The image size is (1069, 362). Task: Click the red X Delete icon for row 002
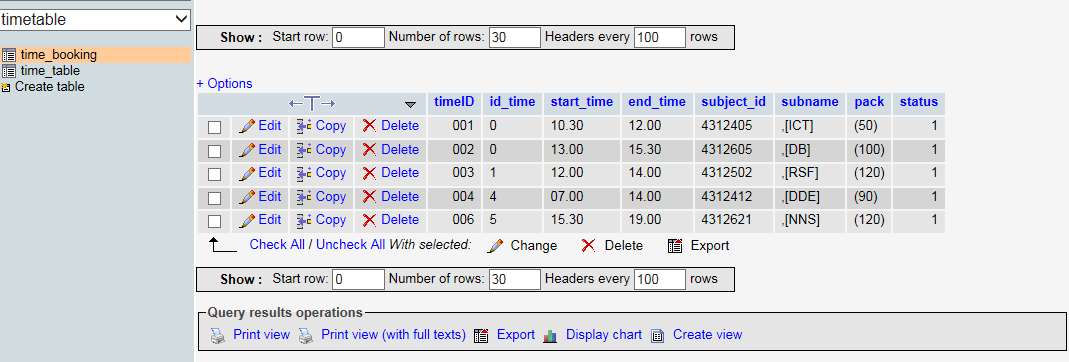[369, 149]
